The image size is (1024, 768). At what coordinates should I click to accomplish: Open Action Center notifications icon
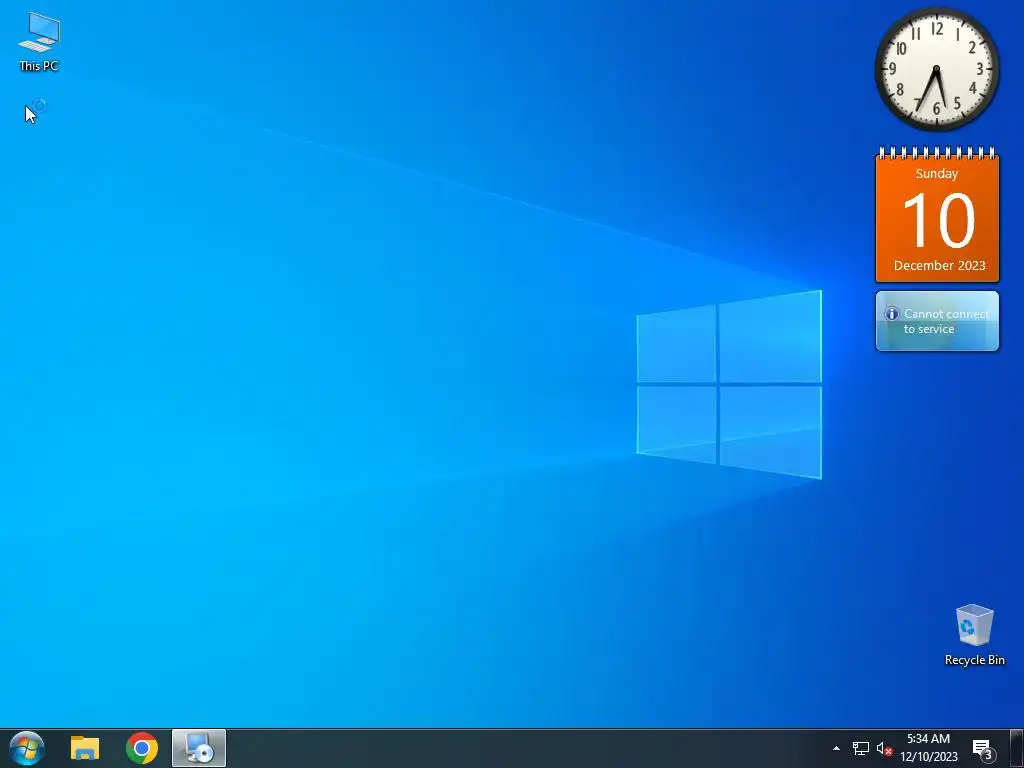[x=983, y=748]
